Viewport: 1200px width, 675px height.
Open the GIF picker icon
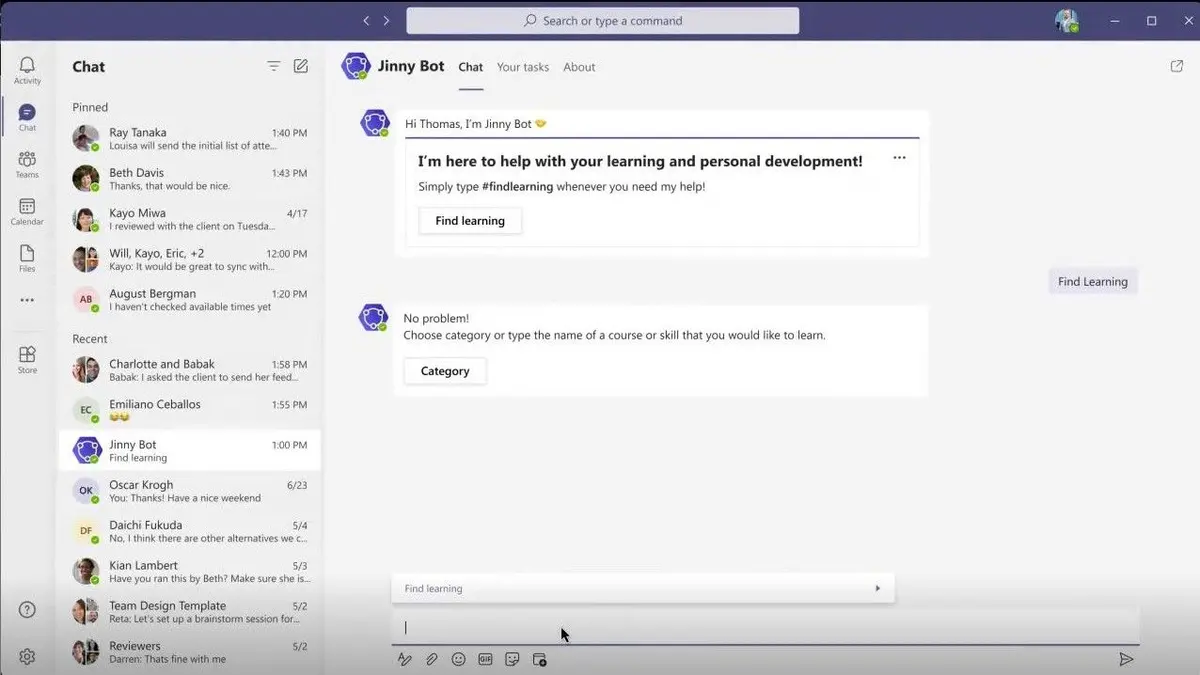[486, 659]
